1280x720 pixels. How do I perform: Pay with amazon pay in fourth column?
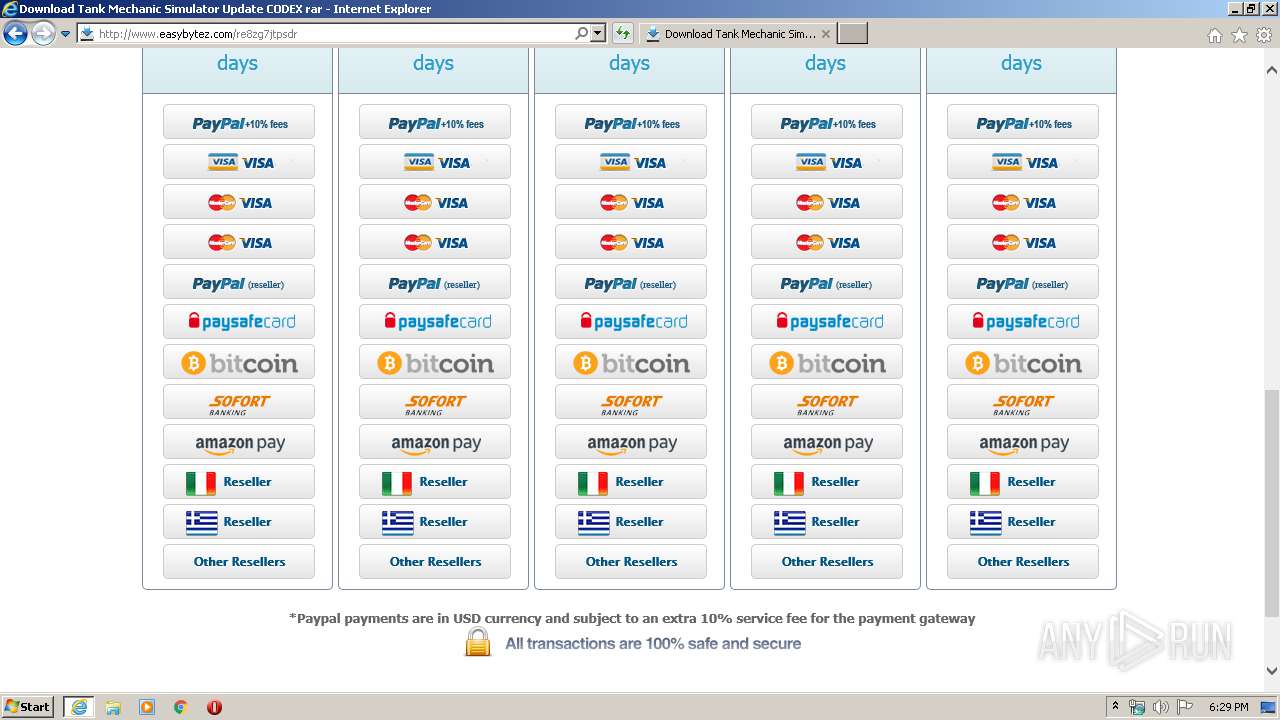pyautogui.click(x=827, y=442)
